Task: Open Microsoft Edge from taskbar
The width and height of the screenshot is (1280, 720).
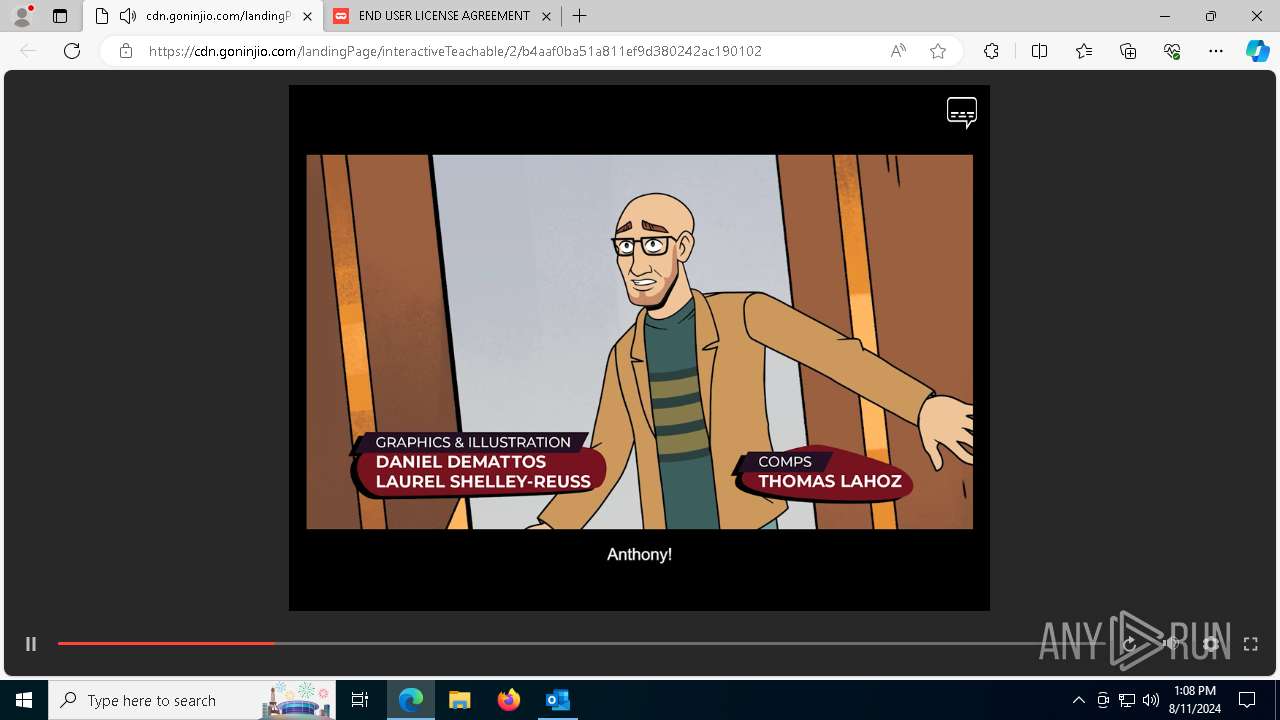Action: tap(411, 700)
